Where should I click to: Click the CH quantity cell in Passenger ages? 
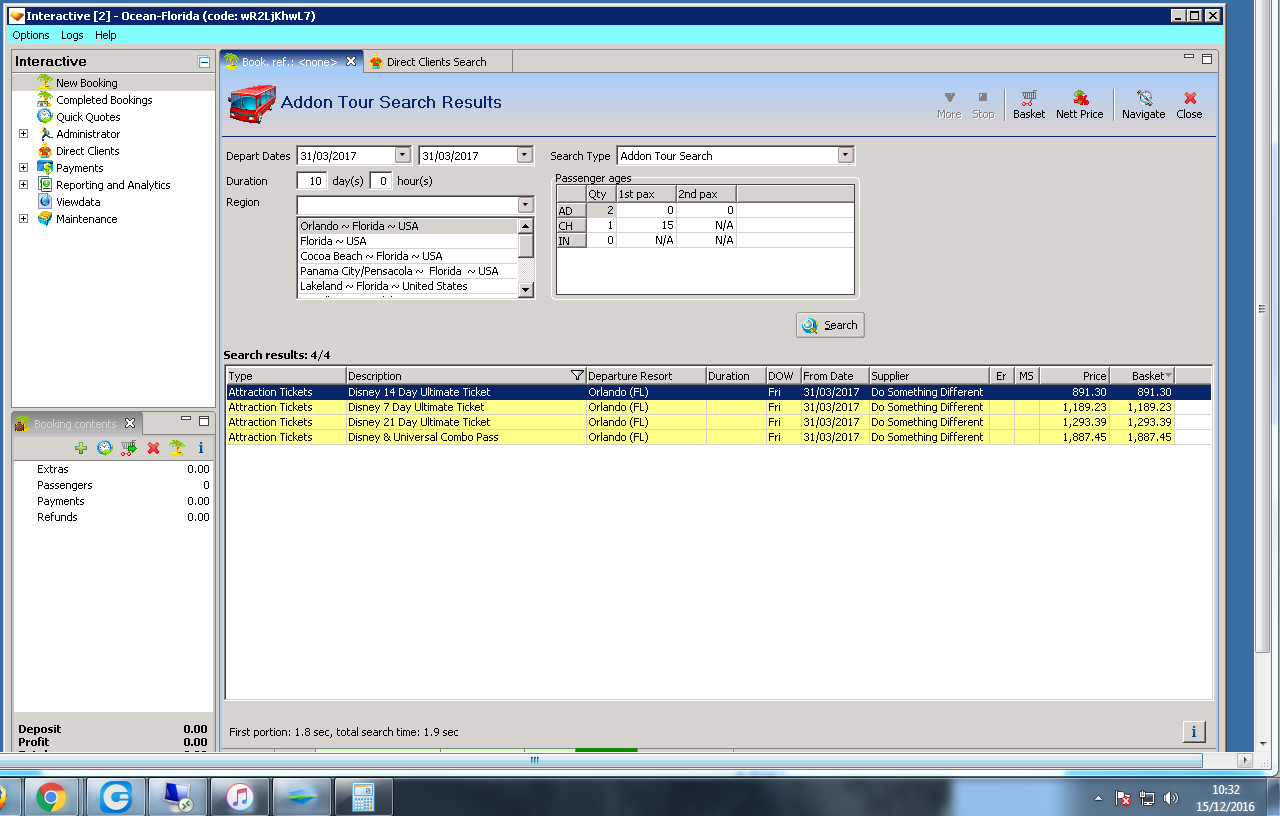pyautogui.click(x=601, y=225)
